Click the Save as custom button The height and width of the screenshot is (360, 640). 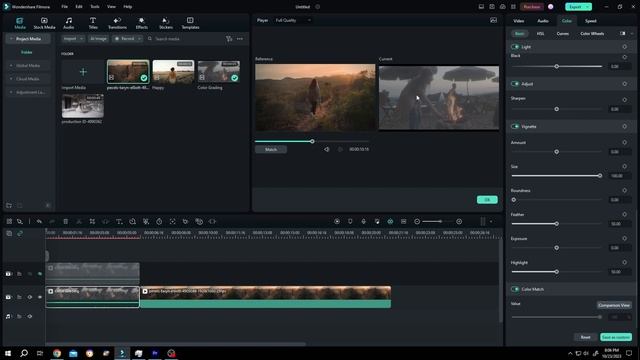[616, 337]
